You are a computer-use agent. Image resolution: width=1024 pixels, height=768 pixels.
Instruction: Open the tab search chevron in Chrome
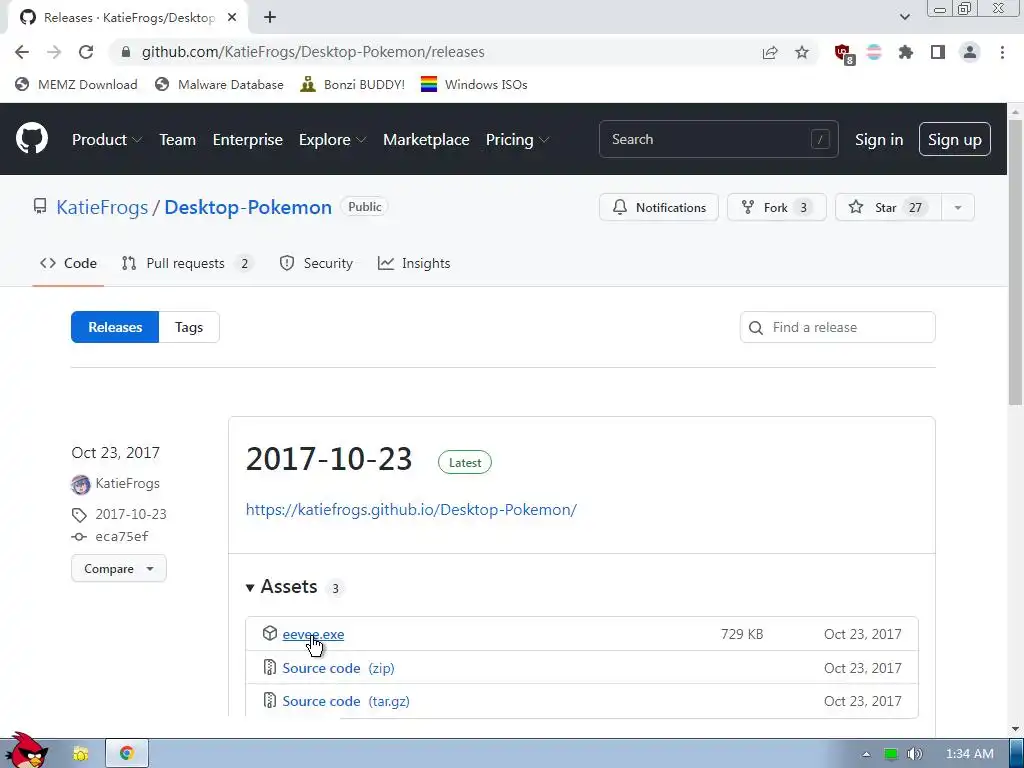[x=904, y=18]
